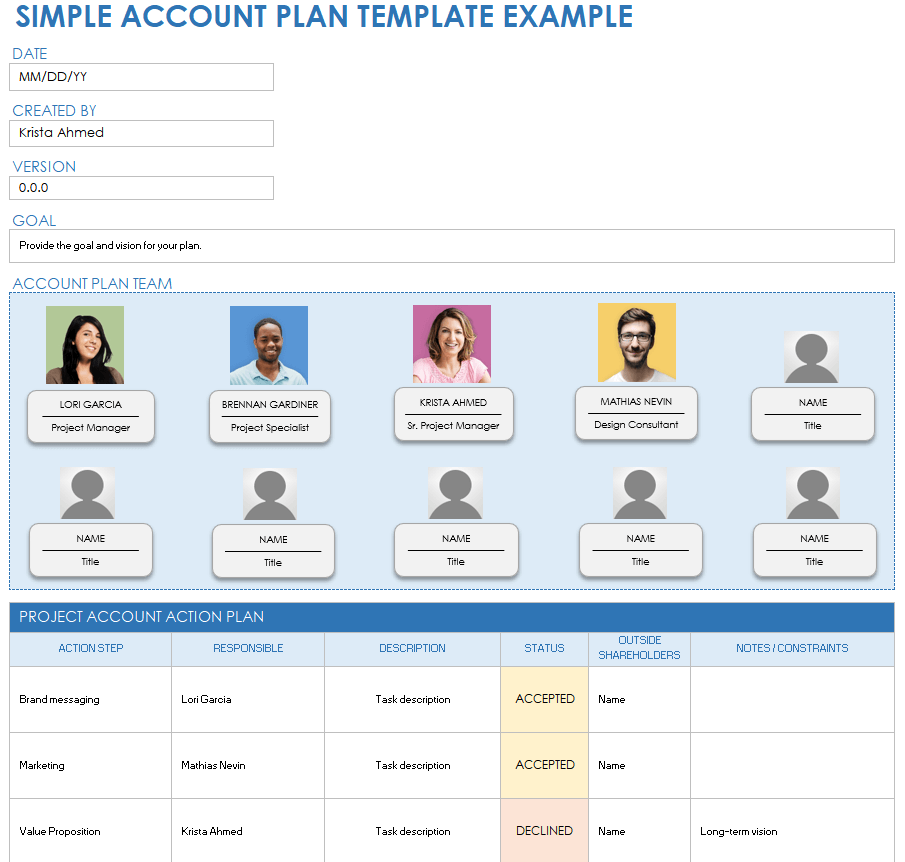
Task: Click the Goal description text box
Action: click(452, 246)
